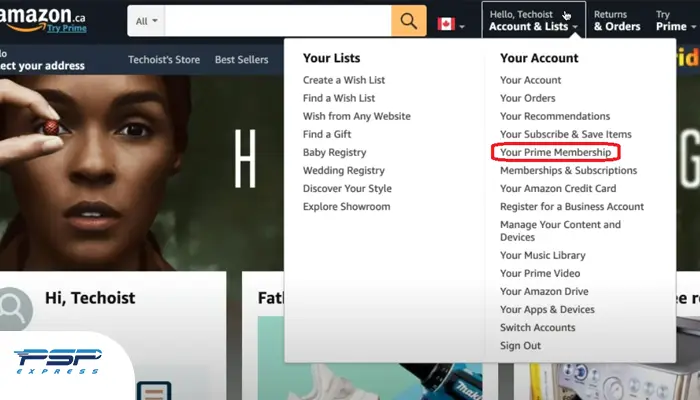
Task: Open Returns & Orders
Action: [x=617, y=21]
